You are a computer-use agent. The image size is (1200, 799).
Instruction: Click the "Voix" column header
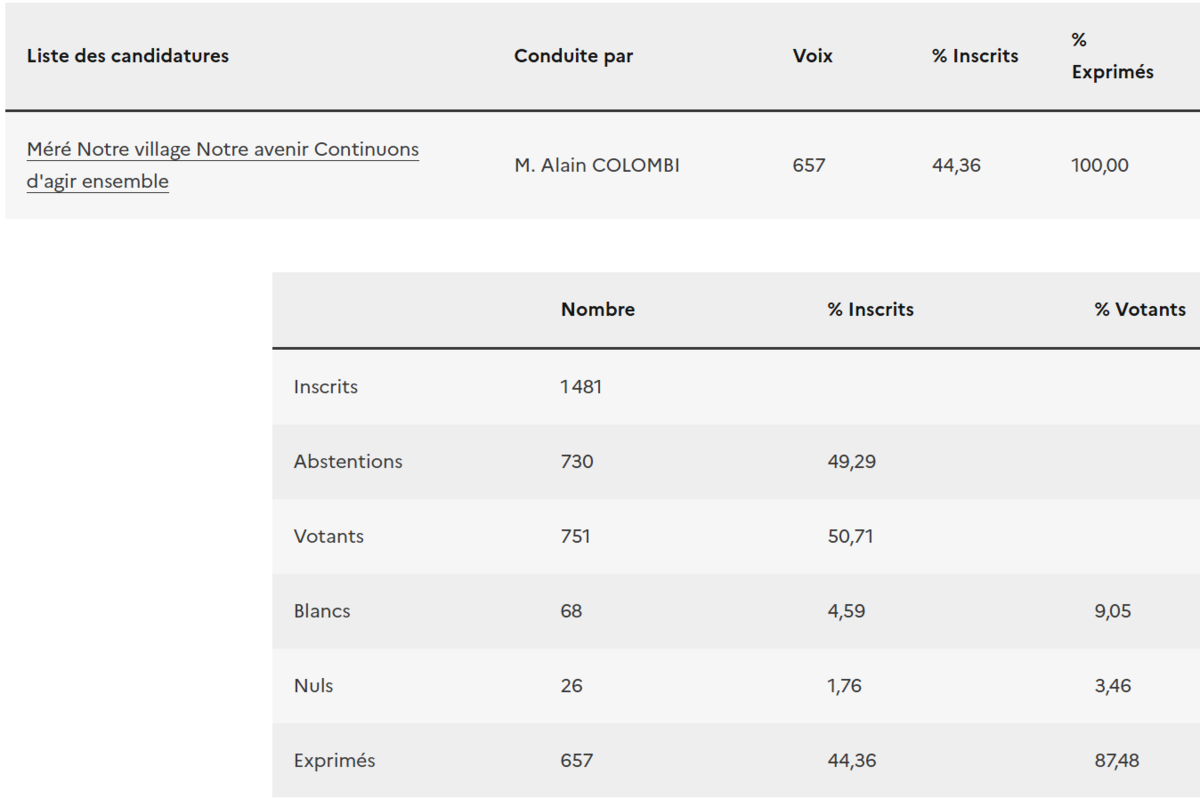click(x=812, y=56)
